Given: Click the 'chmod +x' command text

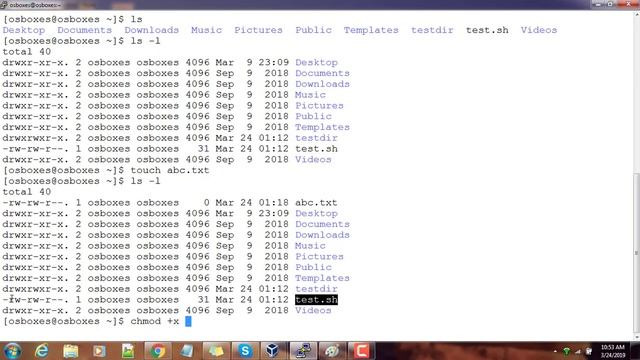Looking at the screenshot, I should coord(155,321).
